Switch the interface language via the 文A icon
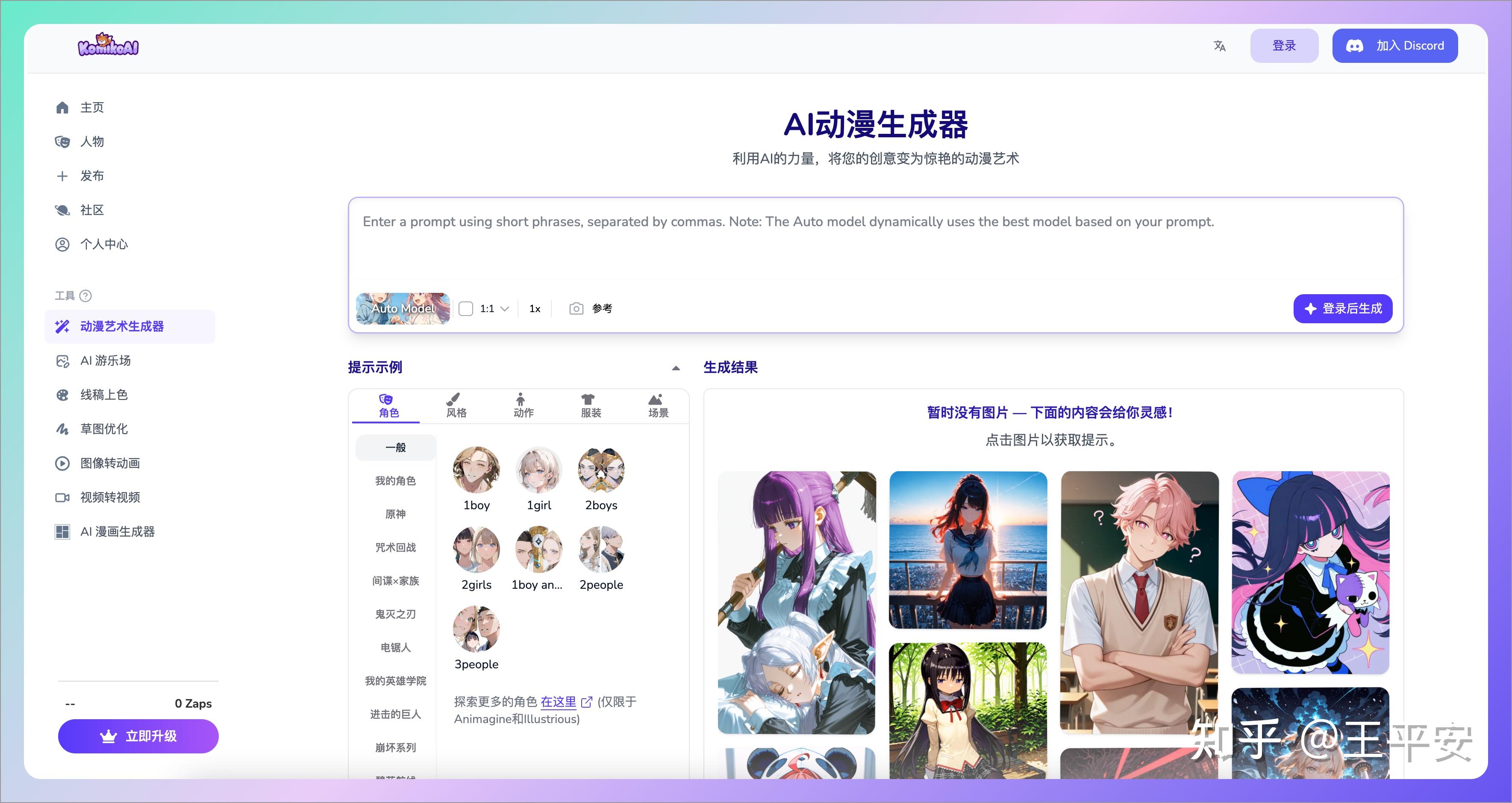The height and width of the screenshot is (803, 1512). click(1219, 45)
